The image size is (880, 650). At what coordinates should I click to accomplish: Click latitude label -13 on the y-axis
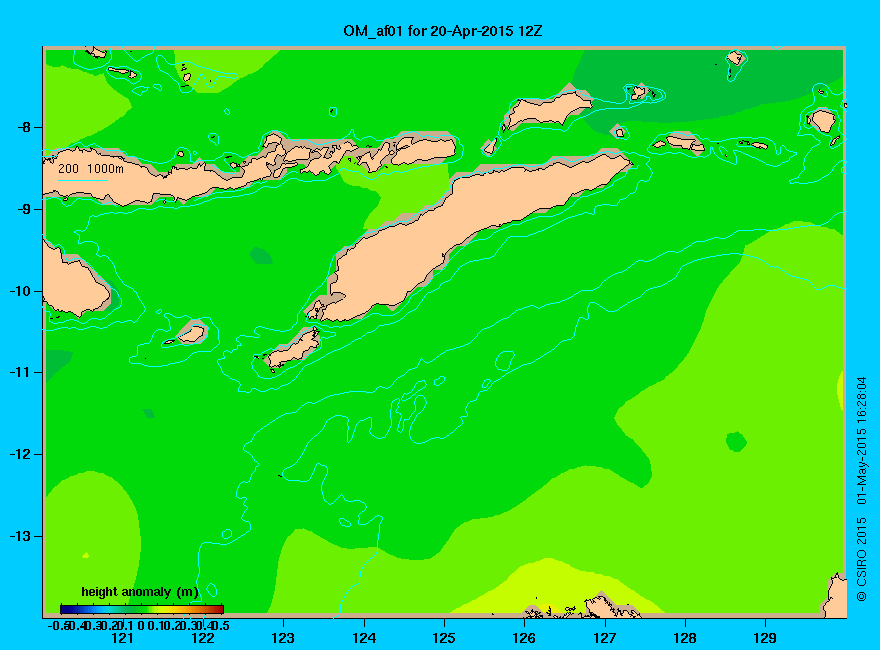pyautogui.click(x=20, y=536)
